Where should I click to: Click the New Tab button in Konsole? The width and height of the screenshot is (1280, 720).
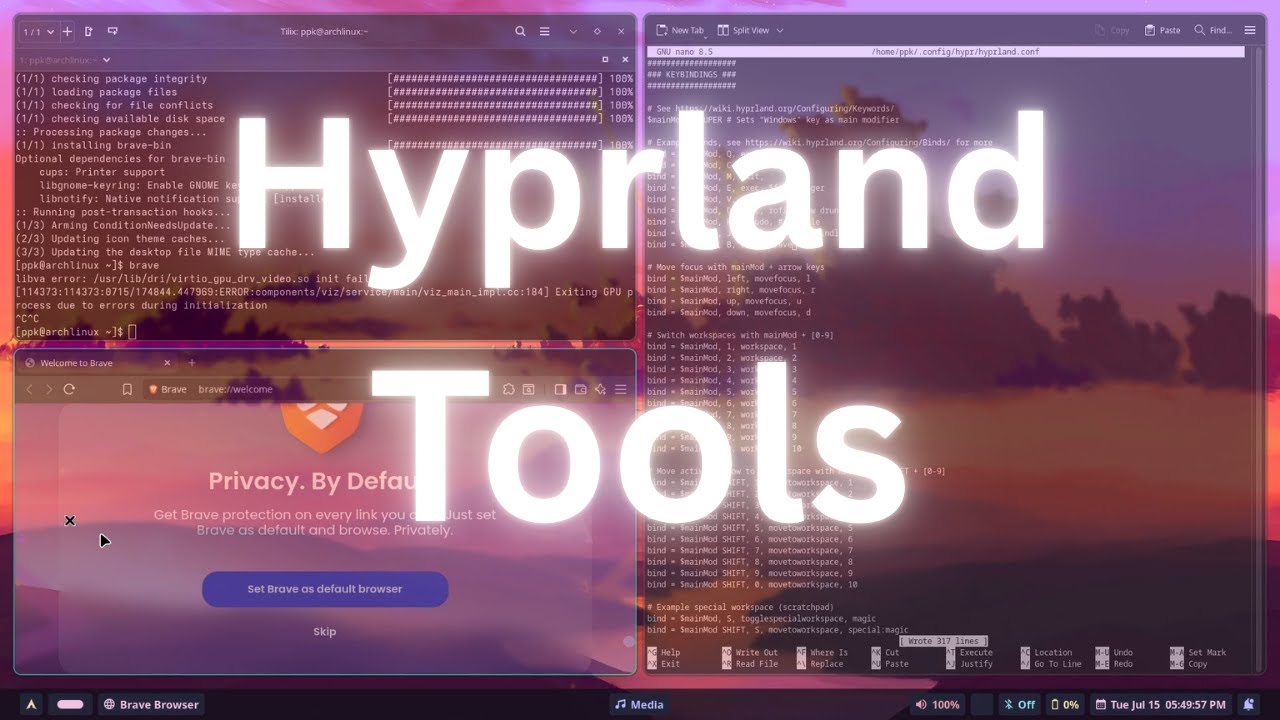point(680,30)
